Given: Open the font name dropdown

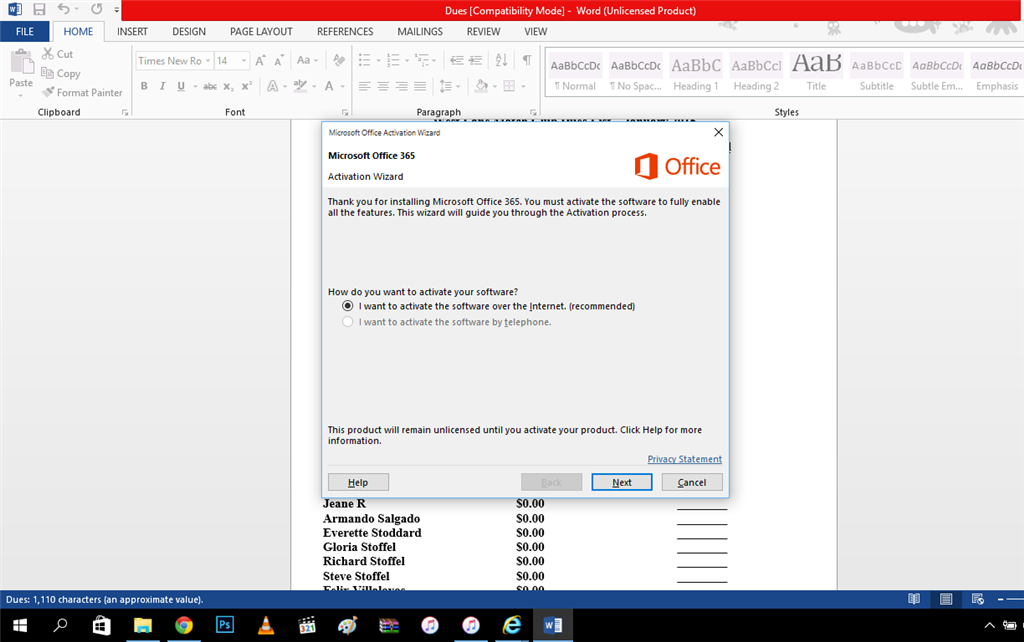Looking at the screenshot, I should pyautogui.click(x=208, y=61).
